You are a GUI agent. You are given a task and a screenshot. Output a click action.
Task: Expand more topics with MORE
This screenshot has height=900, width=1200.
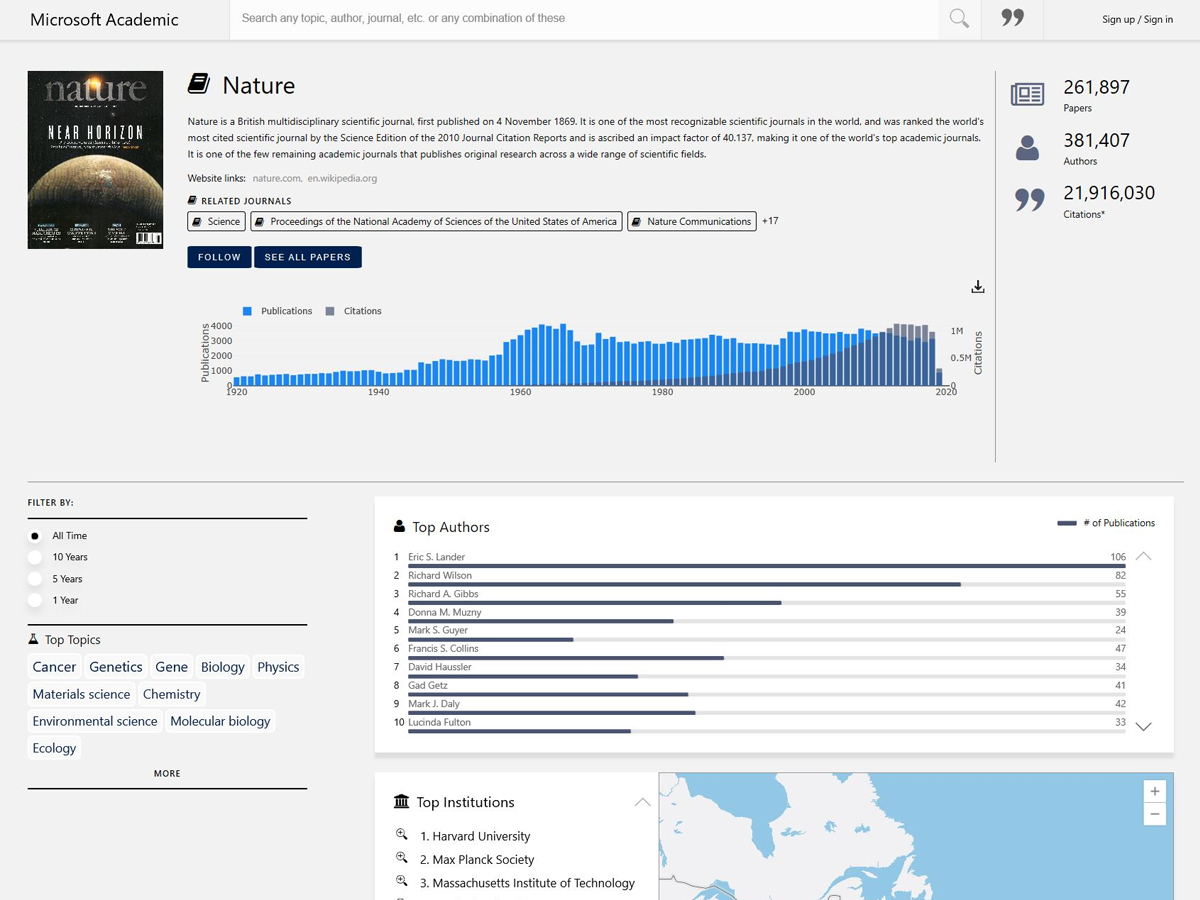[x=167, y=773]
